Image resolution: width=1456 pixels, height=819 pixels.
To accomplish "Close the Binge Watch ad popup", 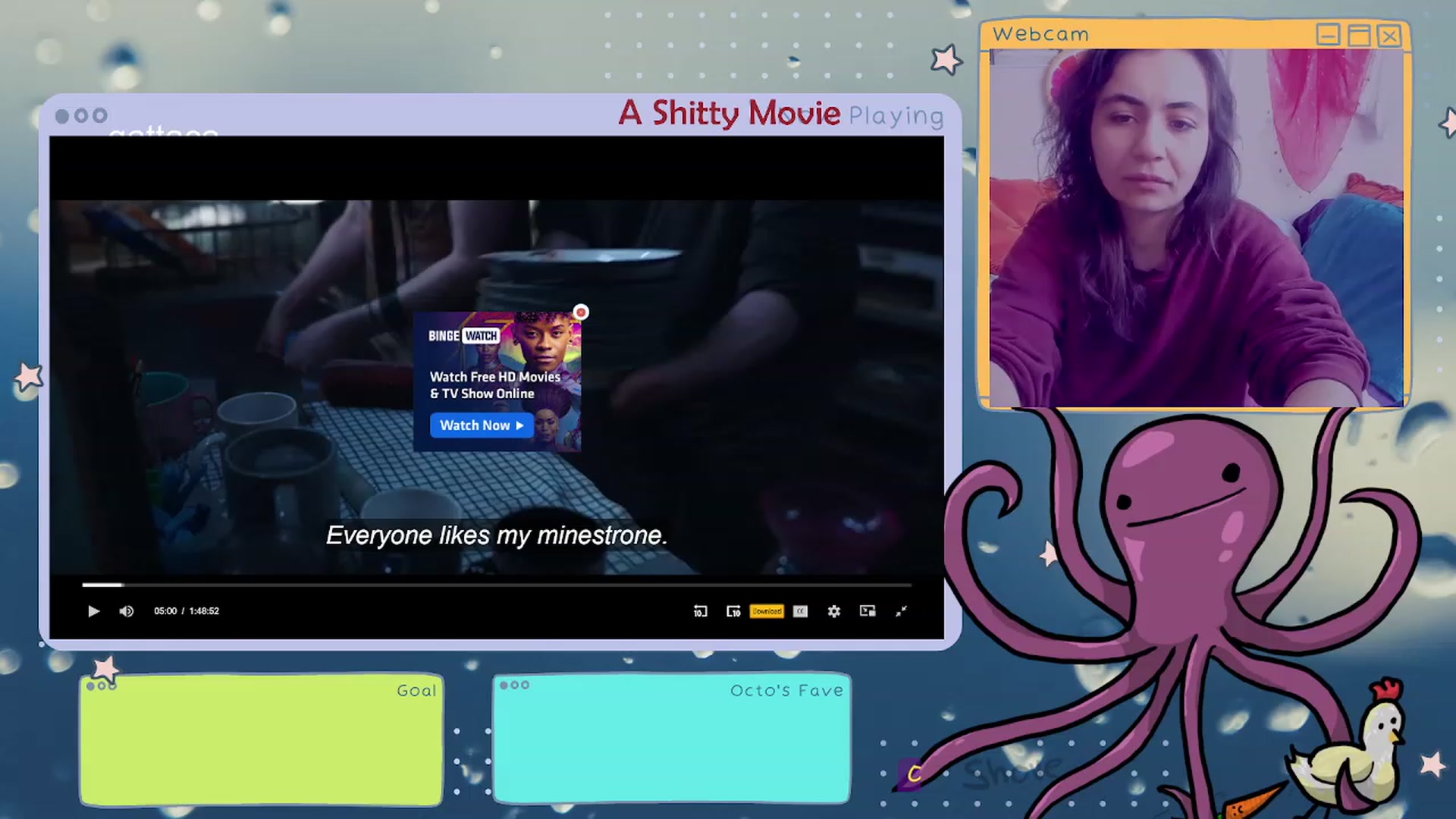I will [581, 312].
